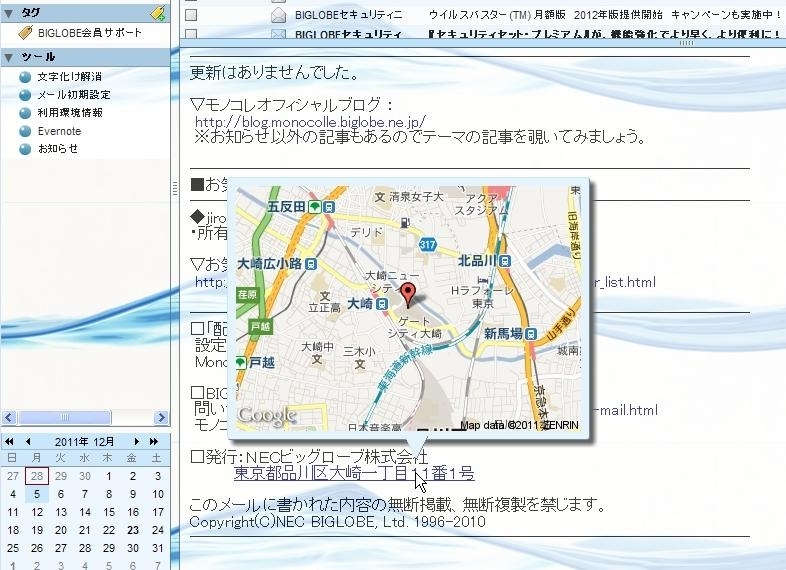Click 五反田 station icon on map
786x570 pixels.
[x=329, y=207]
